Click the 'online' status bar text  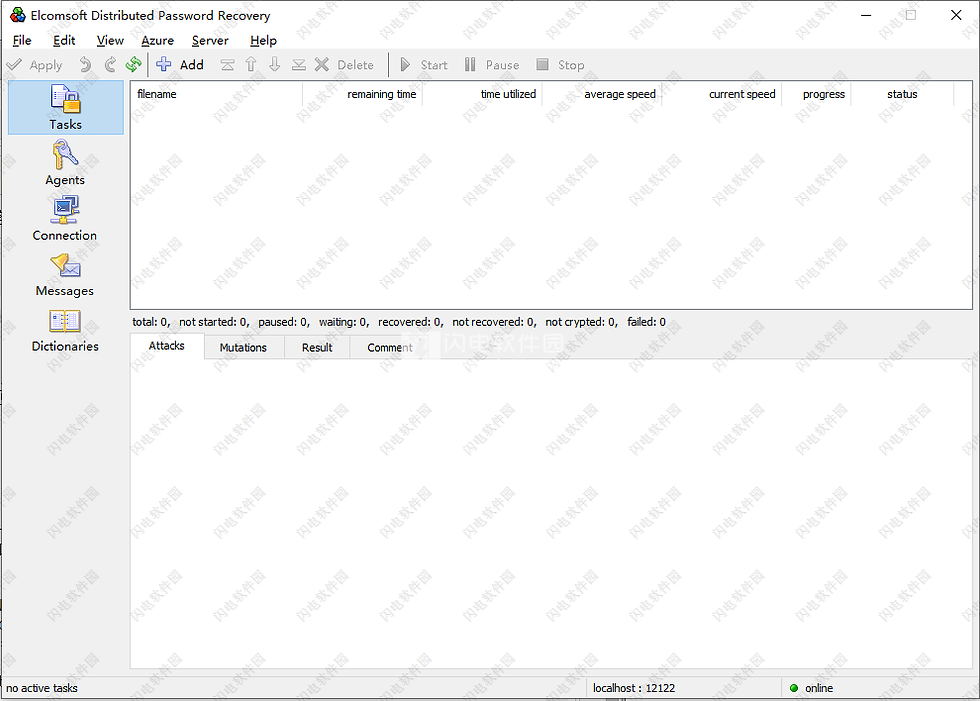819,688
